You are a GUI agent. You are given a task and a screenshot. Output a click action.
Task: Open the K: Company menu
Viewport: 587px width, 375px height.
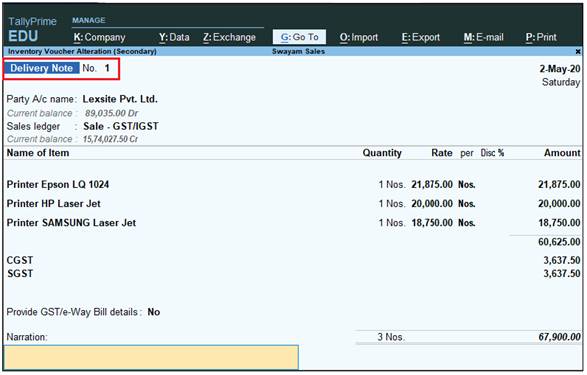click(x=99, y=37)
